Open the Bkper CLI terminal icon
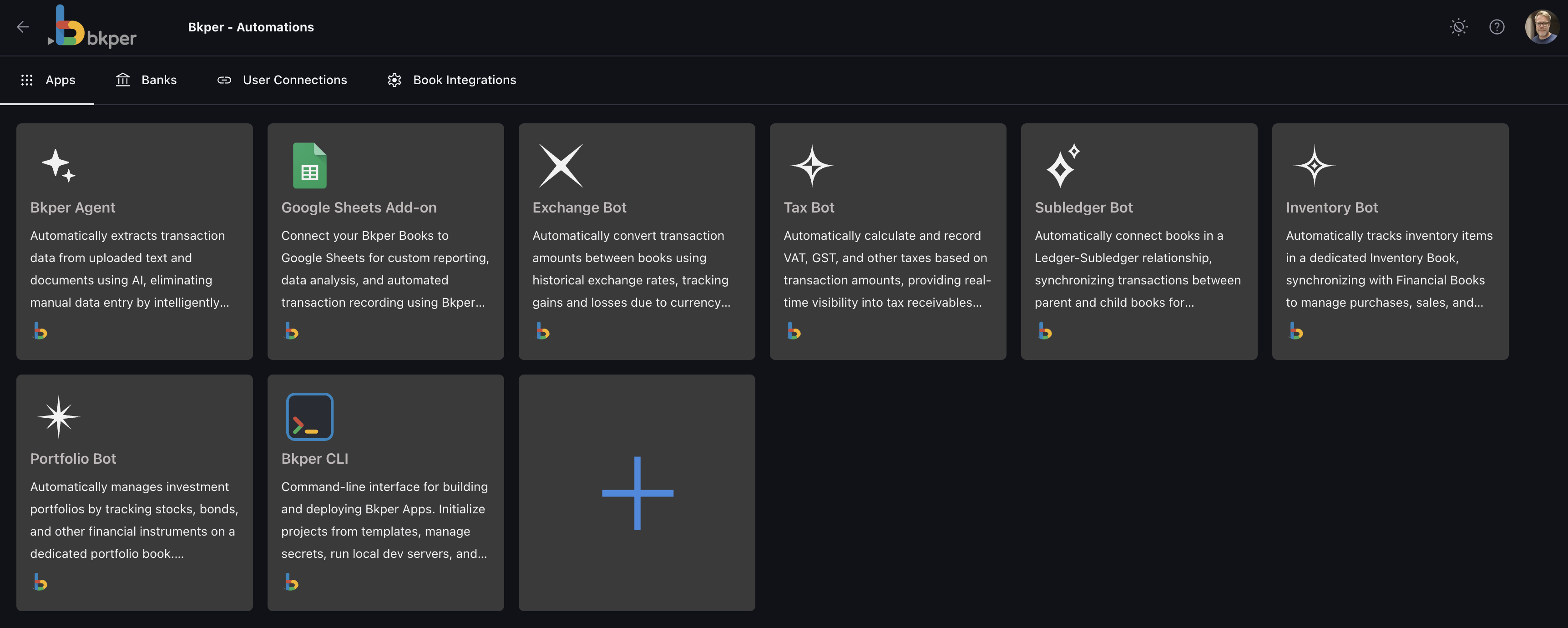The width and height of the screenshot is (1568, 628). tap(309, 417)
